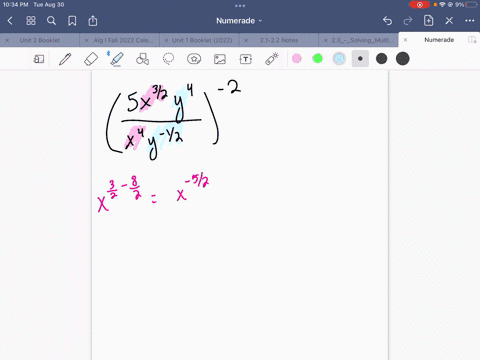Screen dimensions: 480x360
Task: Select the Lasso tool
Action: click(168, 59)
